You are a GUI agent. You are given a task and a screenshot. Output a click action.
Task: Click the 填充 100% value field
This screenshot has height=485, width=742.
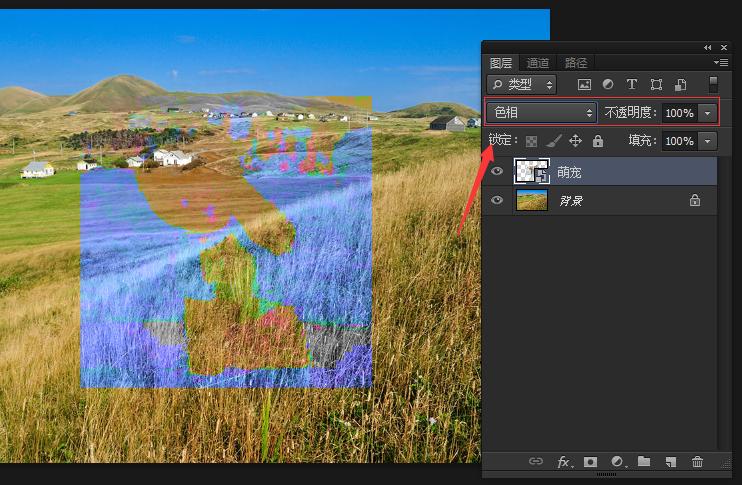(680, 141)
